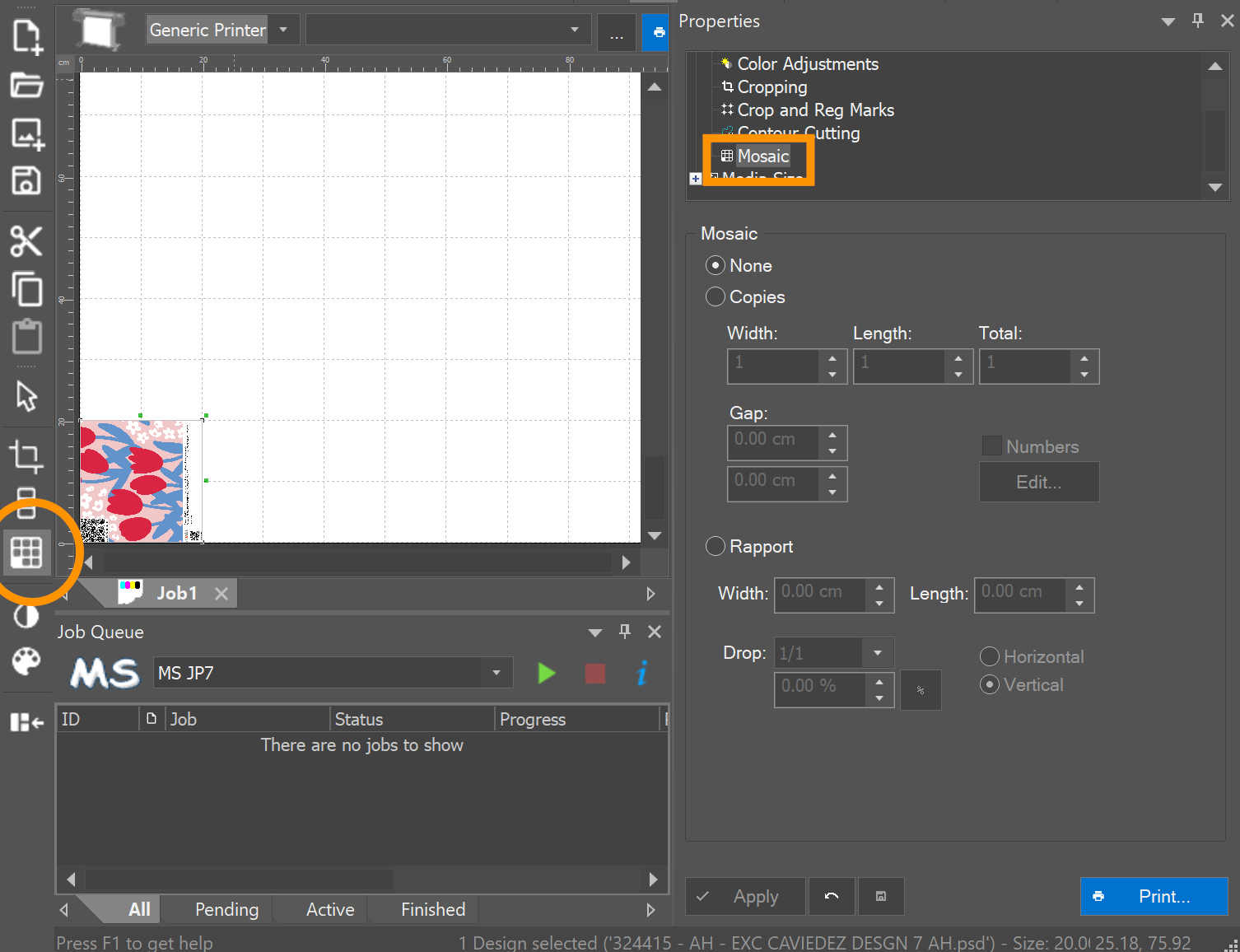Image resolution: width=1240 pixels, height=952 pixels.
Task: Click the Generic Printer plotter icon
Action: (x=98, y=30)
